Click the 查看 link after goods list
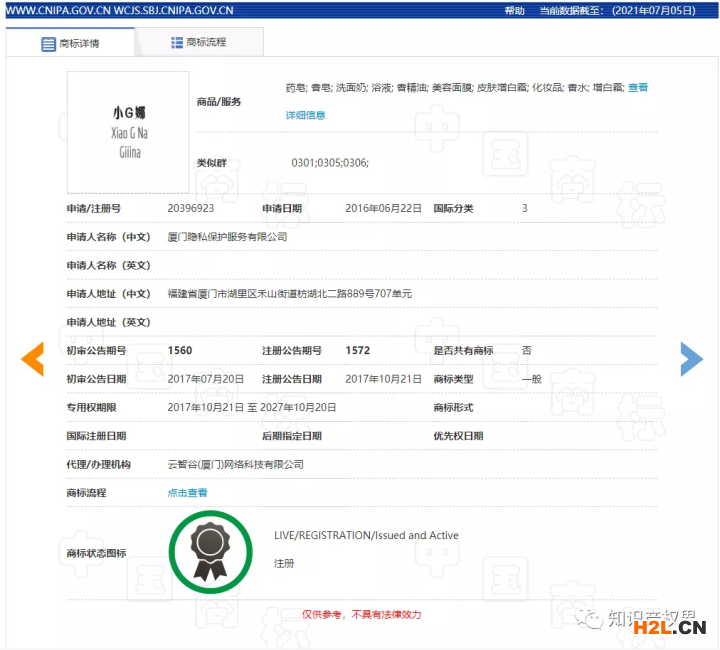This screenshot has height=650, width=720. point(637,88)
